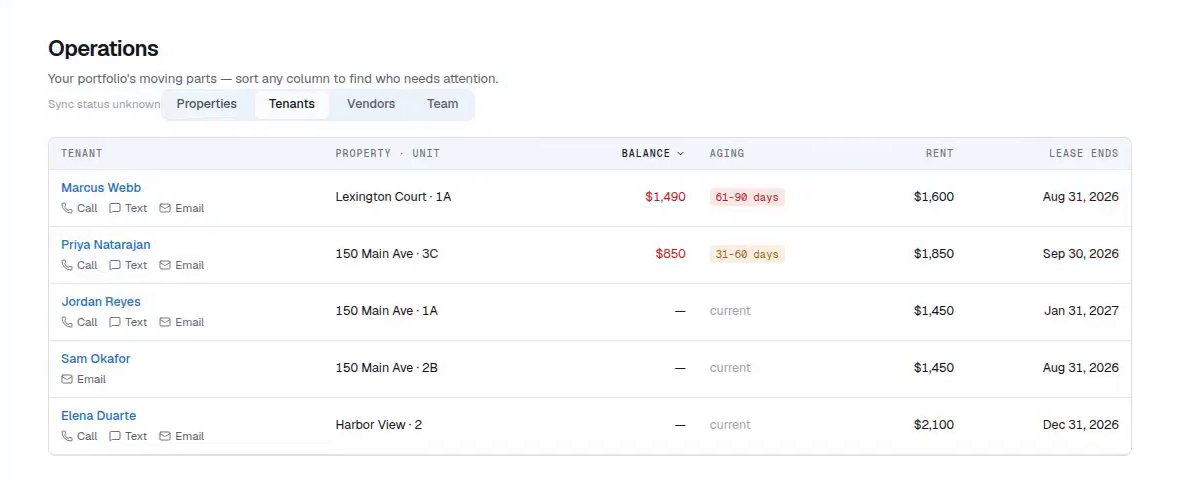Sort by Tenant column header
This screenshot has width=1180, height=480.
[81, 153]
